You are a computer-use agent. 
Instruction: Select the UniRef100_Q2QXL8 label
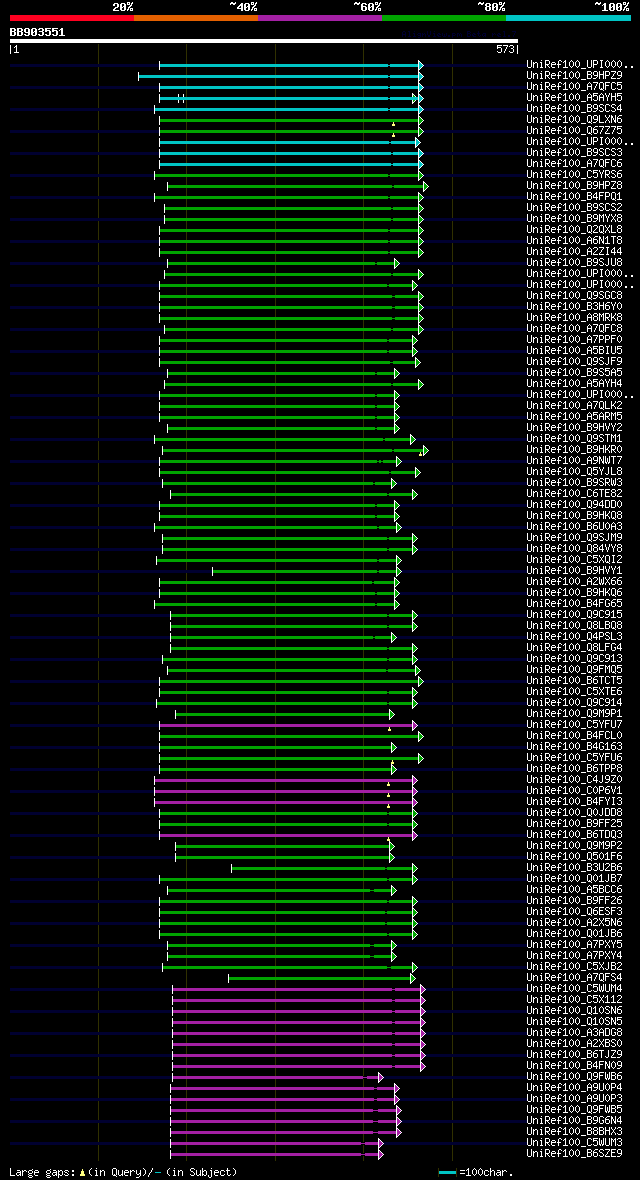coord(574,230)
